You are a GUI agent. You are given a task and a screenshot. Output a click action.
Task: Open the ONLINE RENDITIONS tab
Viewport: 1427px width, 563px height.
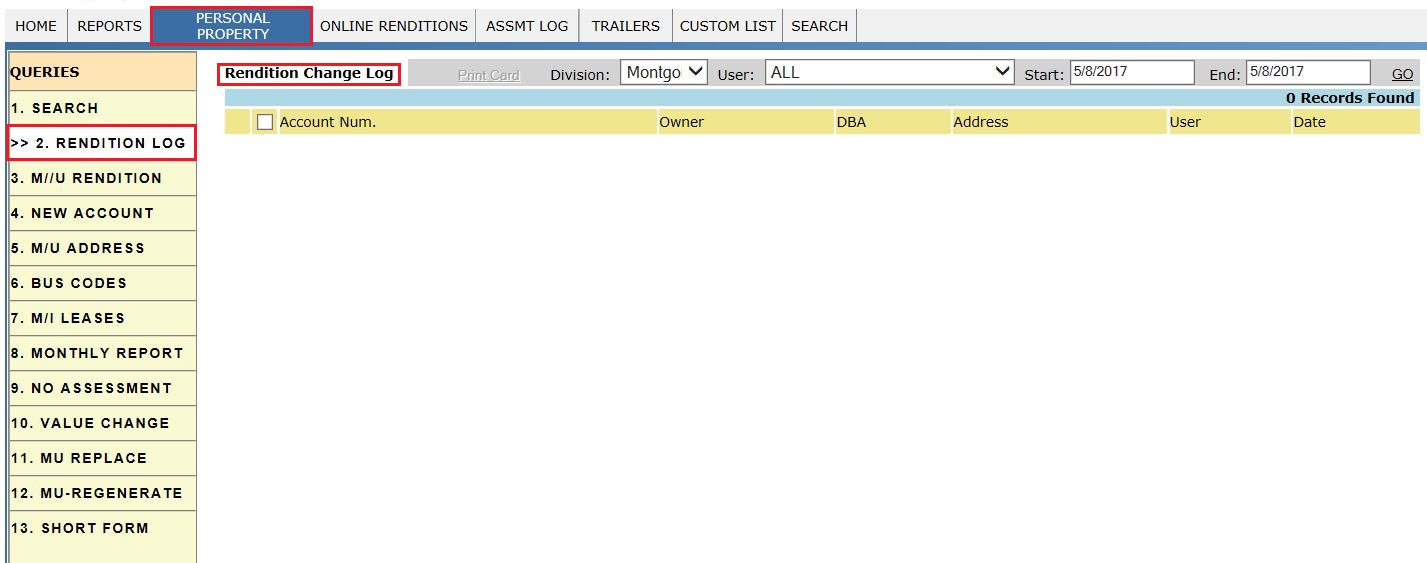(394, 26)
